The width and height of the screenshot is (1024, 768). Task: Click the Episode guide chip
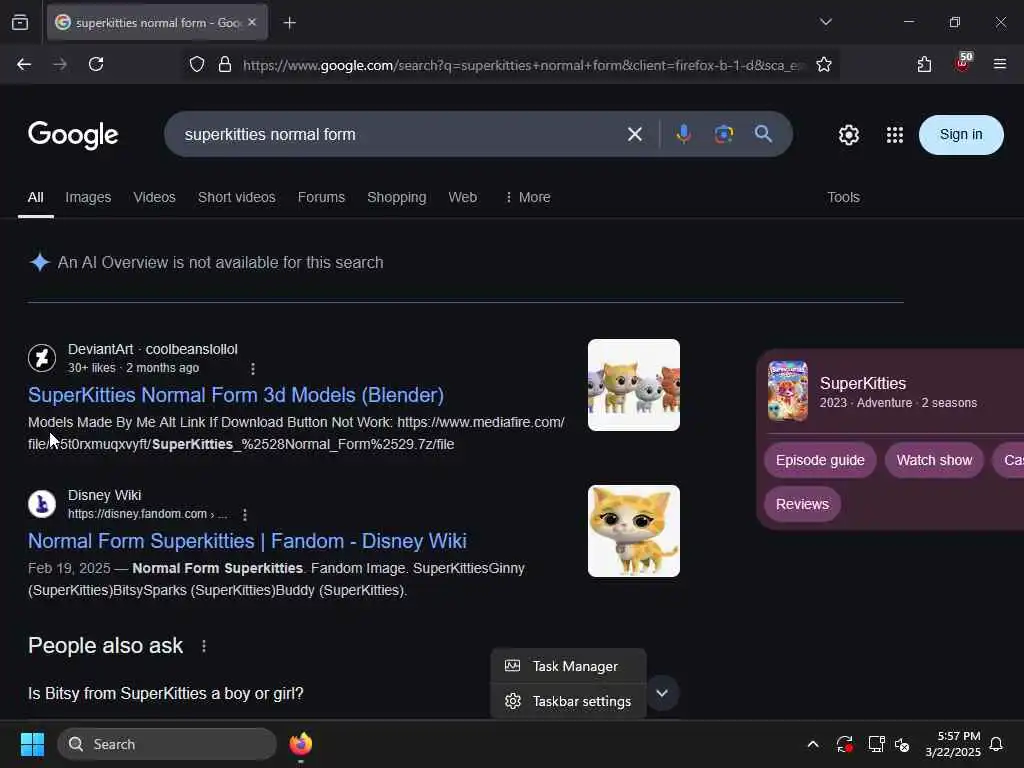(x=820, y=460)
